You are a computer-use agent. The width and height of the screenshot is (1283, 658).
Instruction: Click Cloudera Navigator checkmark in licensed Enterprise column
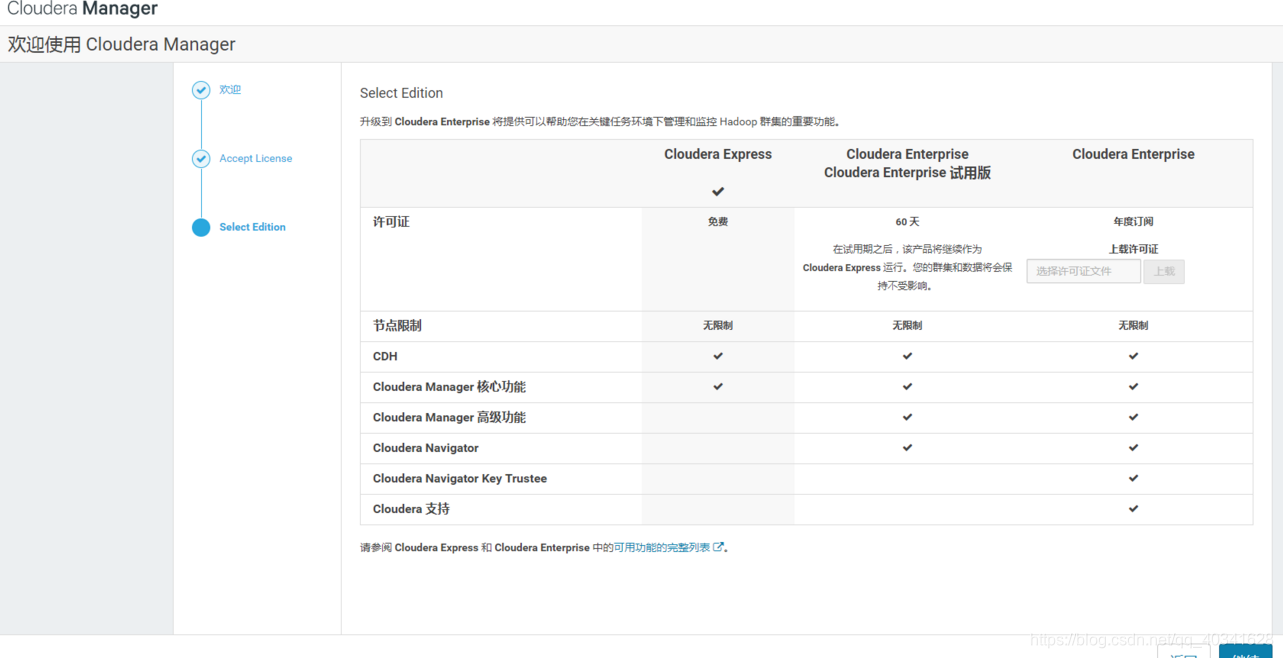(x=1133, y=447)
